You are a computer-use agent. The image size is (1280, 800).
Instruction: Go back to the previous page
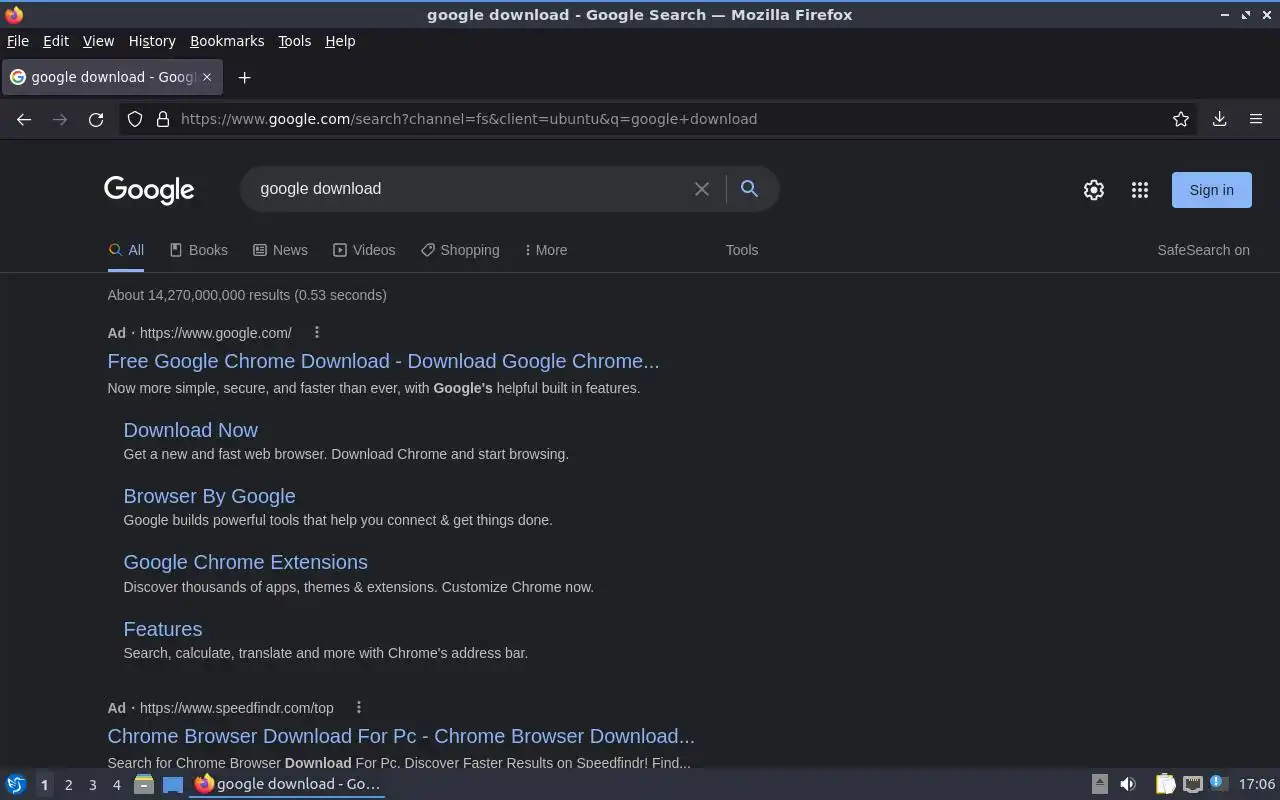pyautogui.click(x=24, y=119)
